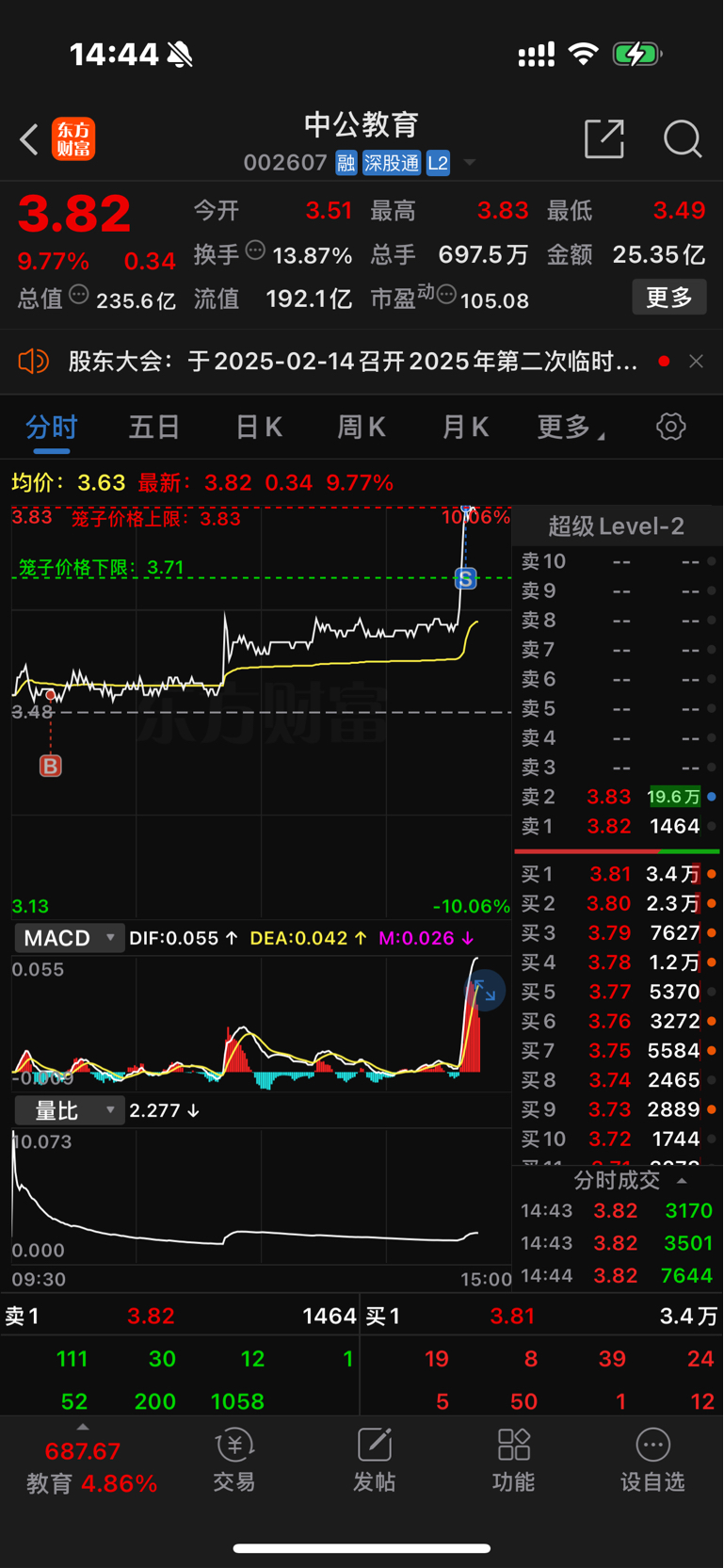This screenshot has height=1568, width=724.
Task: Tap the battery charging status icon
Action: click(637, 54)
